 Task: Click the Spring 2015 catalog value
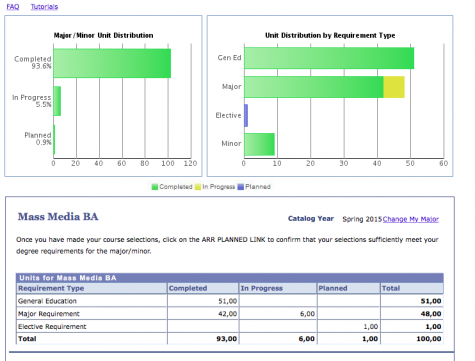tap(362, 219)
